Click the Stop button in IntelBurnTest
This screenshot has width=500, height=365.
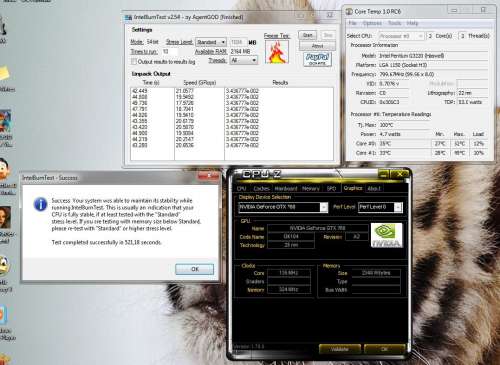[328, 35]
